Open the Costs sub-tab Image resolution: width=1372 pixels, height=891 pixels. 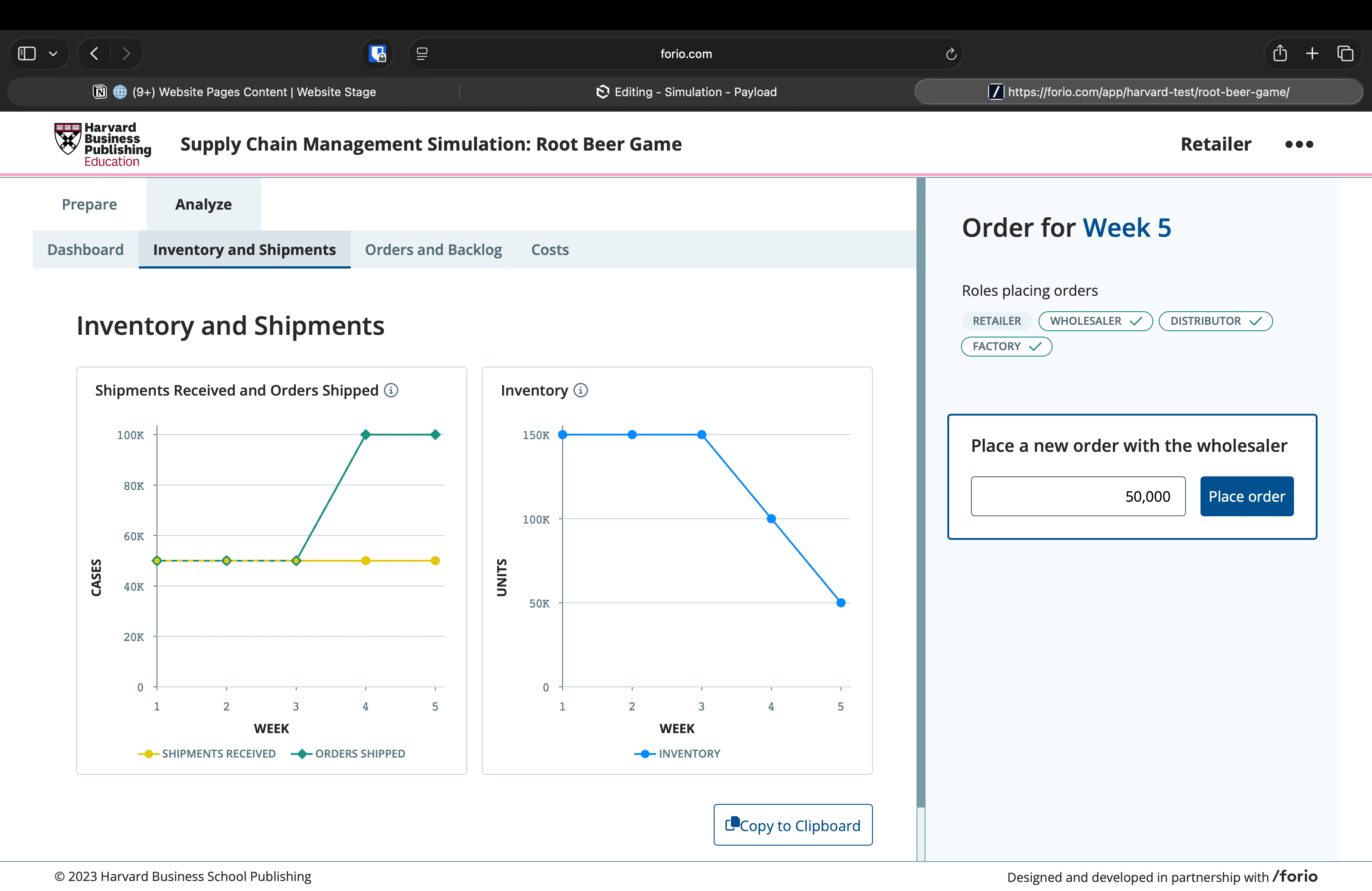click(x=550, y=250)
